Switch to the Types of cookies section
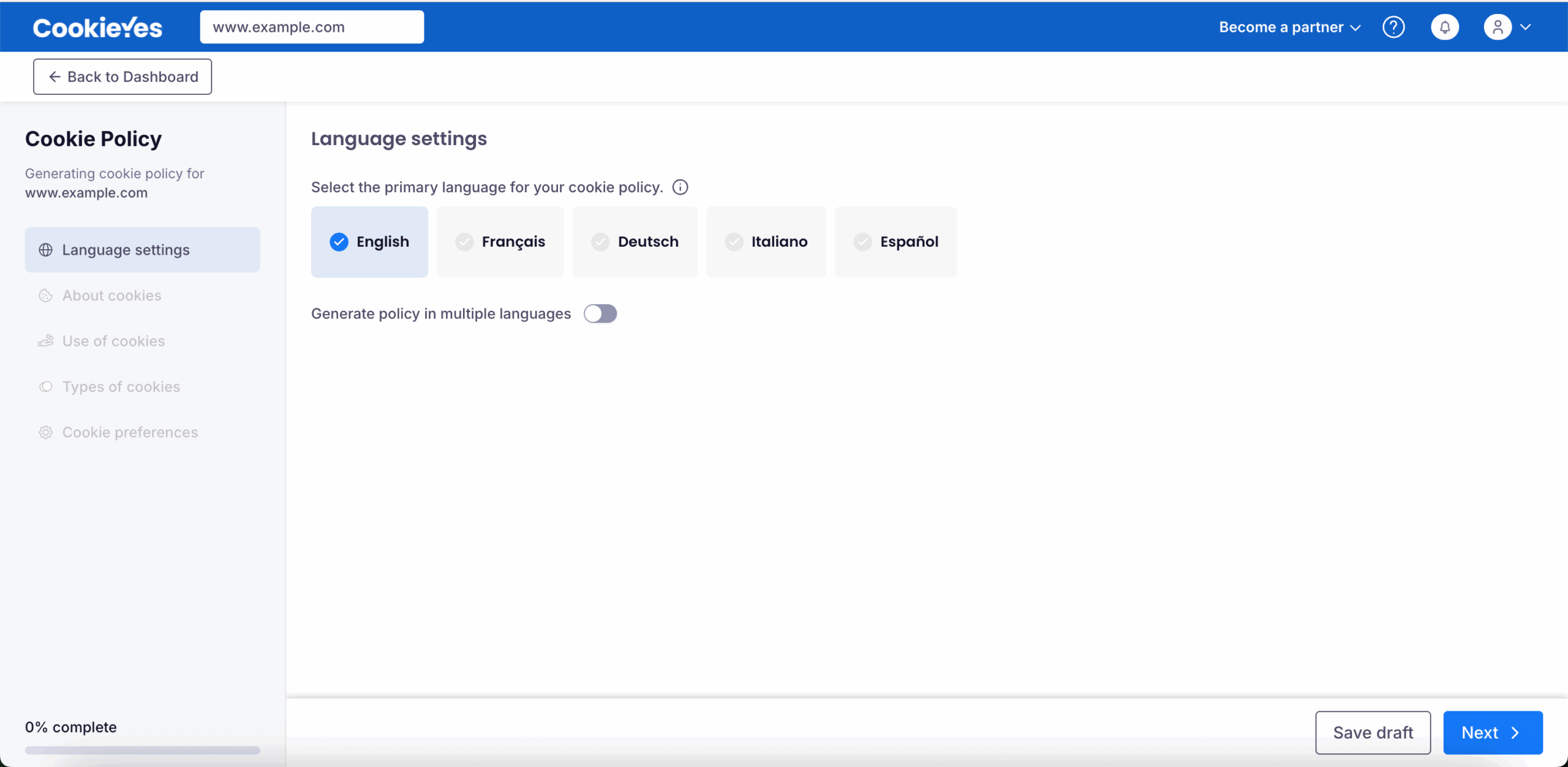This screenshot has height=767, width=1568. tap(121, 386)
